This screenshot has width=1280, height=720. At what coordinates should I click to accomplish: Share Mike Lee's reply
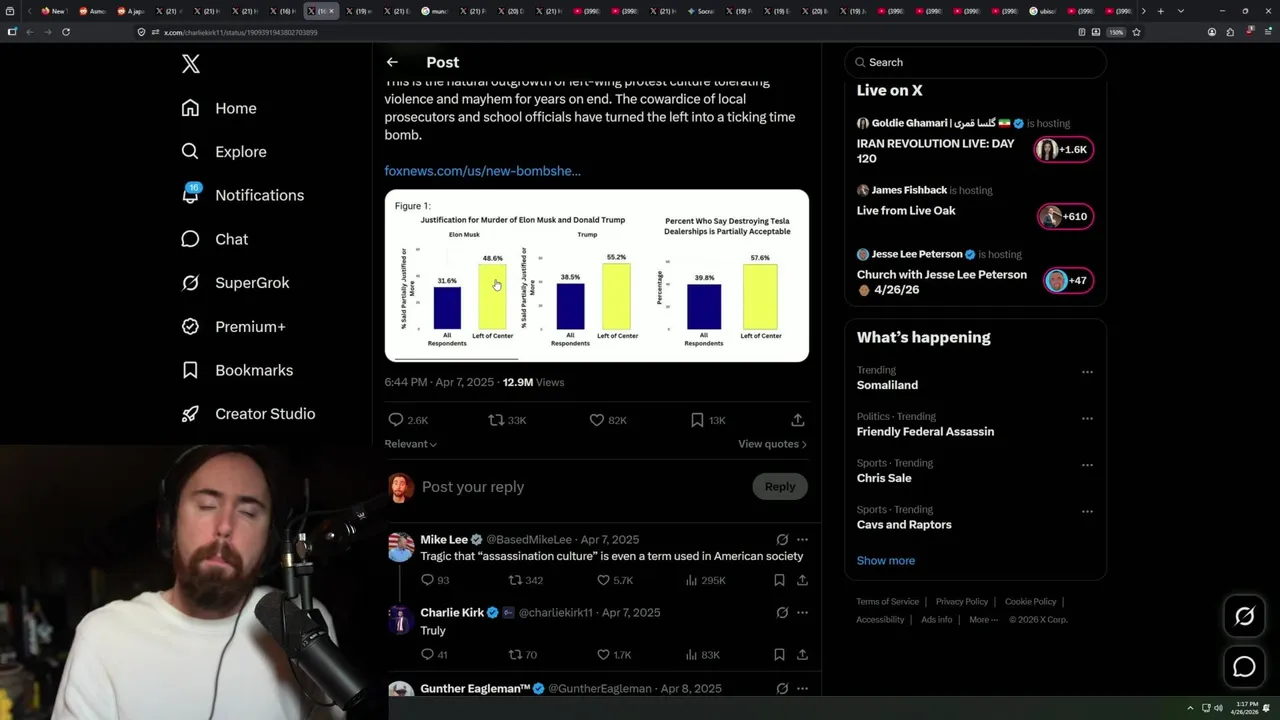[x=802, y=580]
